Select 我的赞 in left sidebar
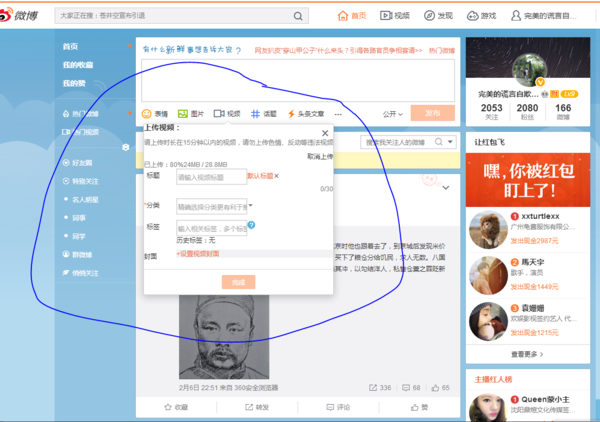The height and width of the screenshot is (422, 600). (74, 83)
